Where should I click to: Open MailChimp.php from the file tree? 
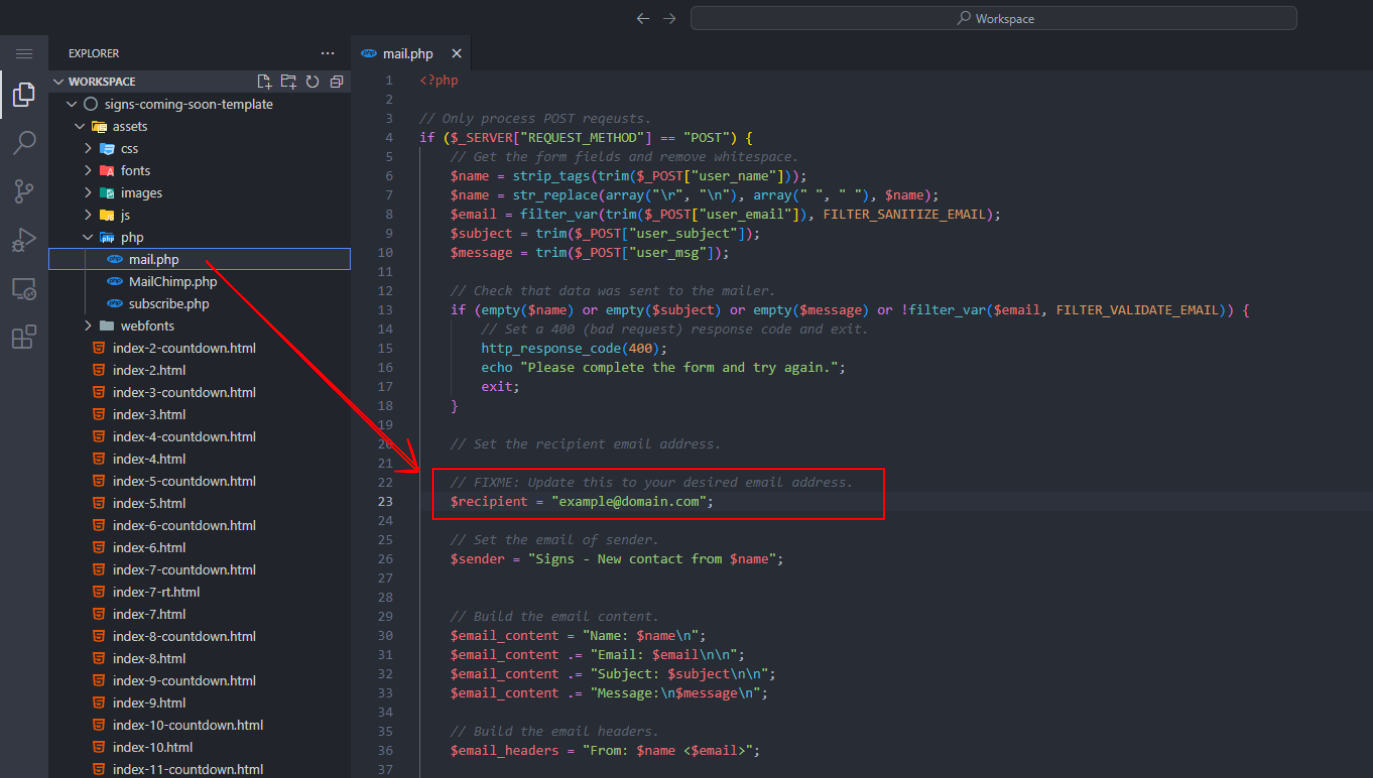[x=172, y=282]
